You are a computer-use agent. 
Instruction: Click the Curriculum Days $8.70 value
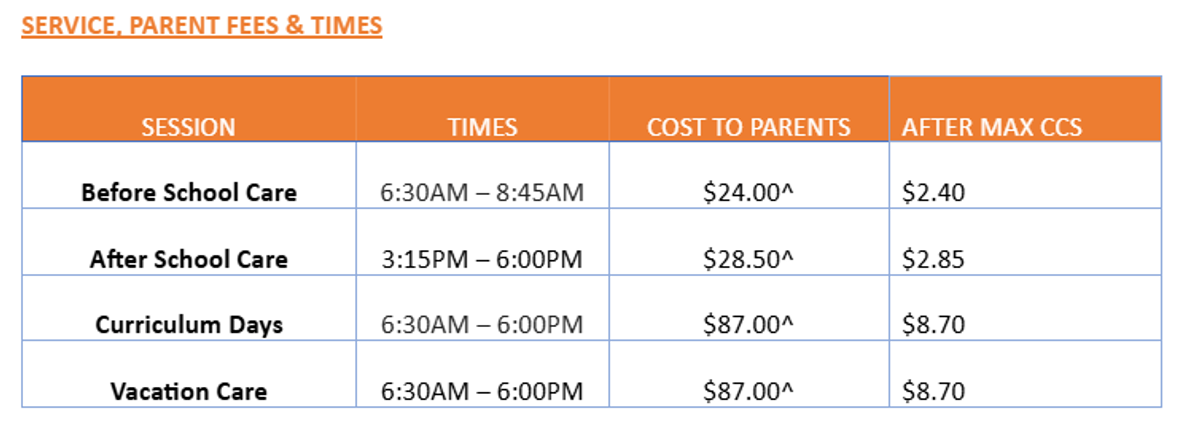click(933, 325)
